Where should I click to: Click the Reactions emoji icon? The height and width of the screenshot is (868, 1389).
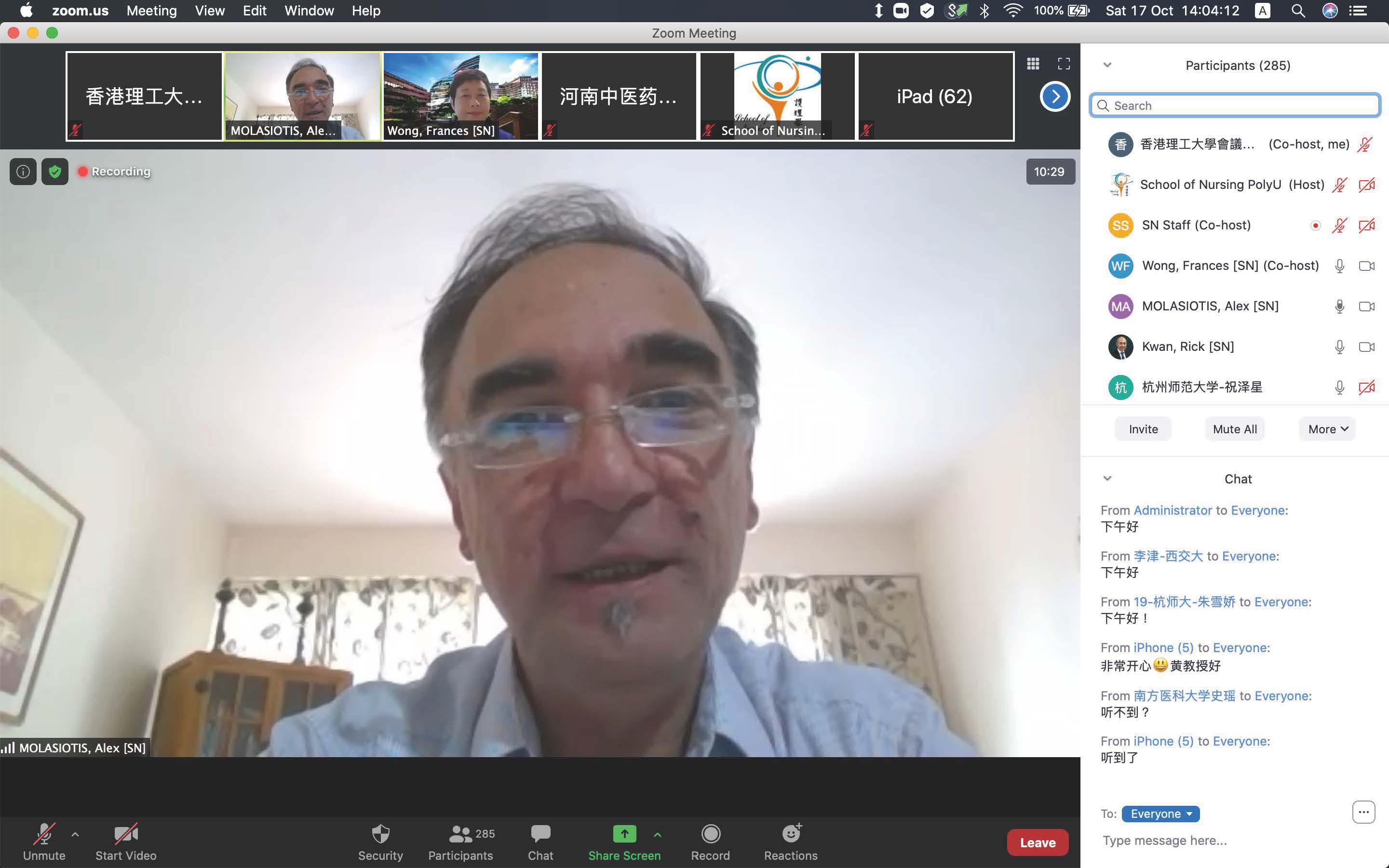coord(791,834)
